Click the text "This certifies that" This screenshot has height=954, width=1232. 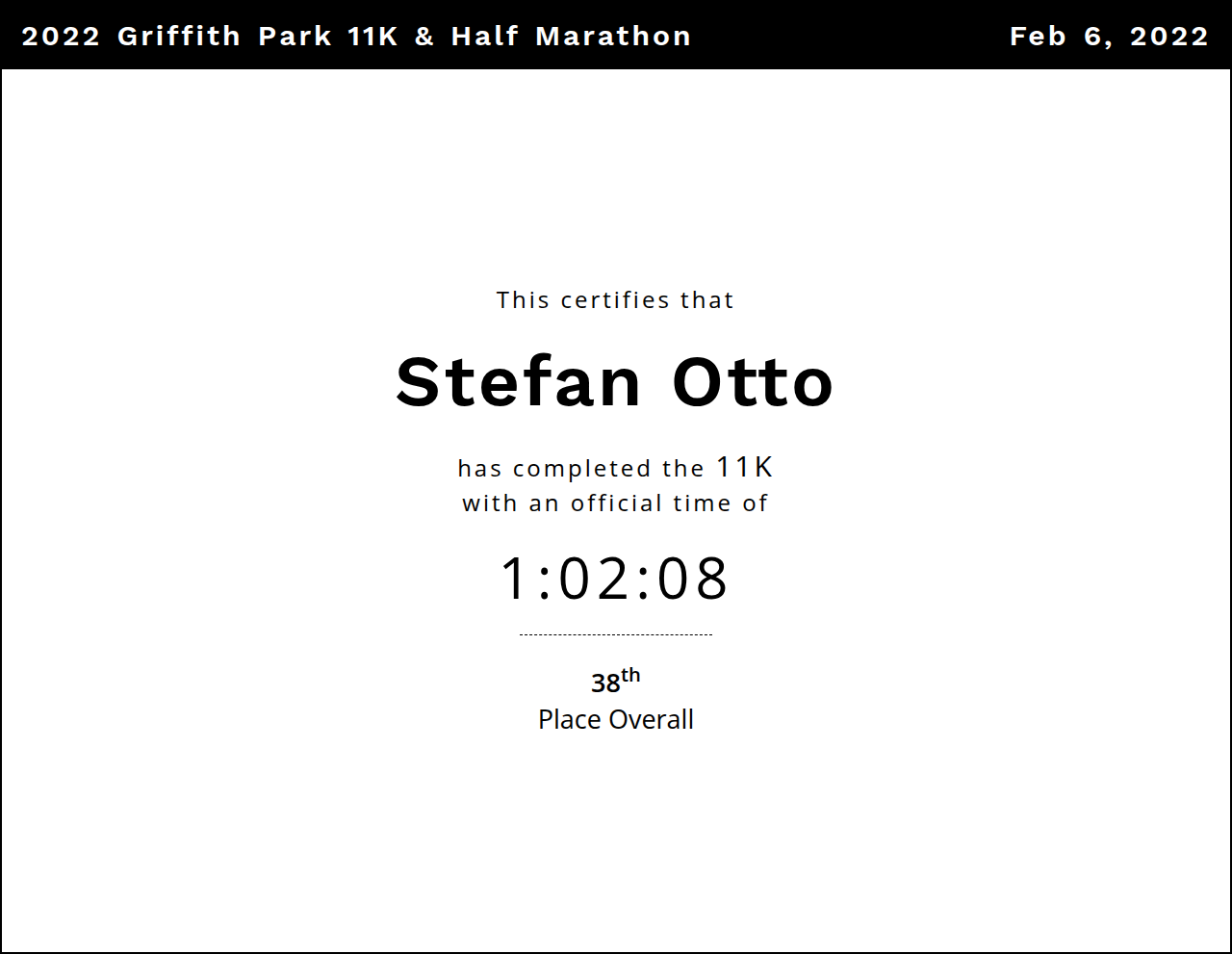(x=615, y=300)
